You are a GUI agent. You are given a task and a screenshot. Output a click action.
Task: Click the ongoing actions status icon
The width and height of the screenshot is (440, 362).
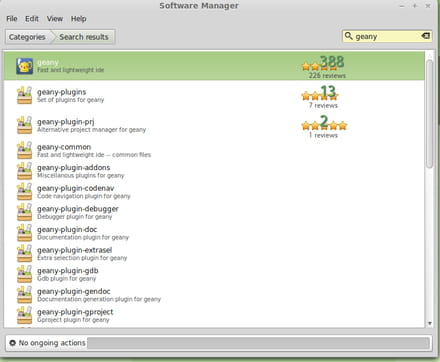pos(13,343)
